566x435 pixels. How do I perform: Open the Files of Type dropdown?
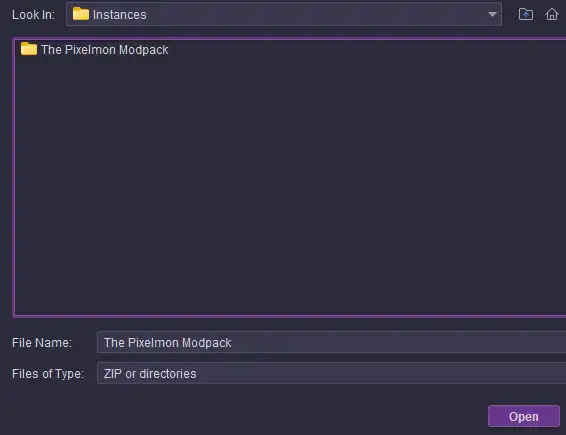click(331, 373)
